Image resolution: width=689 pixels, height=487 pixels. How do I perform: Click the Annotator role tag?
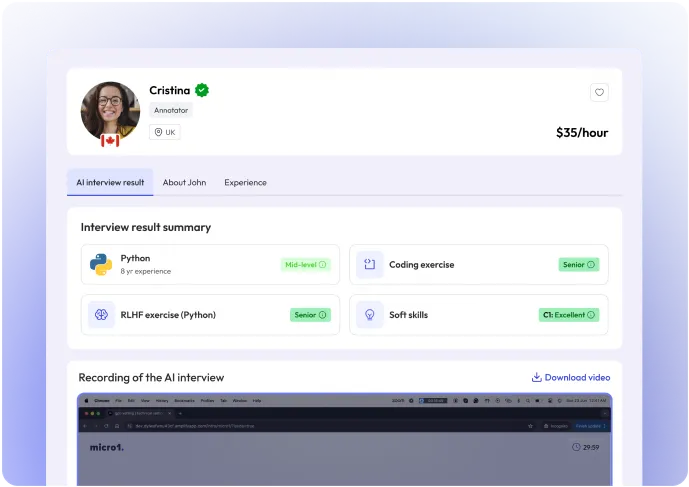click(171, 110)
